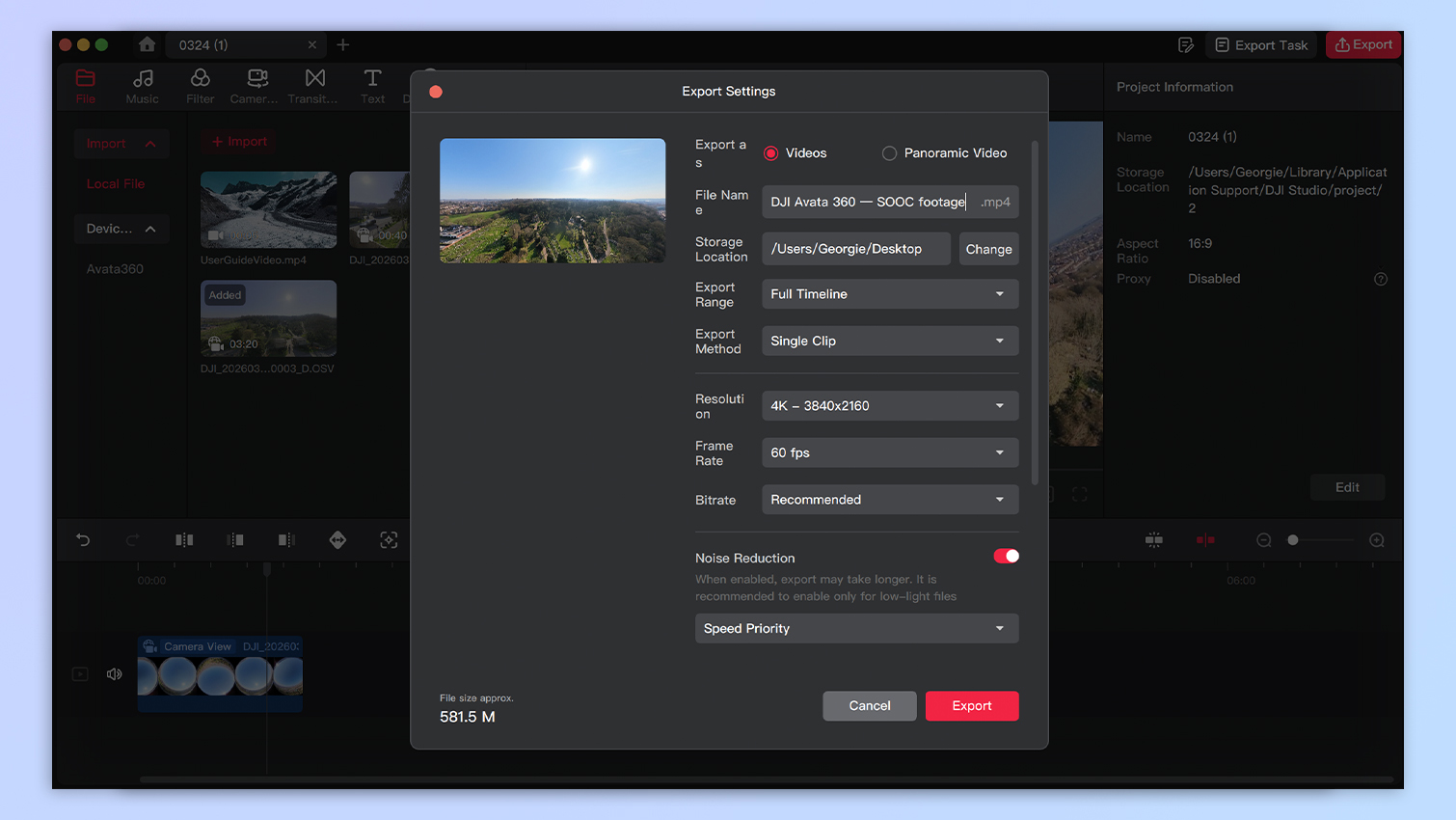The height and width of the screenshot is (820, 1456).
Task: Open the Music panel
Action: pyautogui.click(x=143, y=87)
